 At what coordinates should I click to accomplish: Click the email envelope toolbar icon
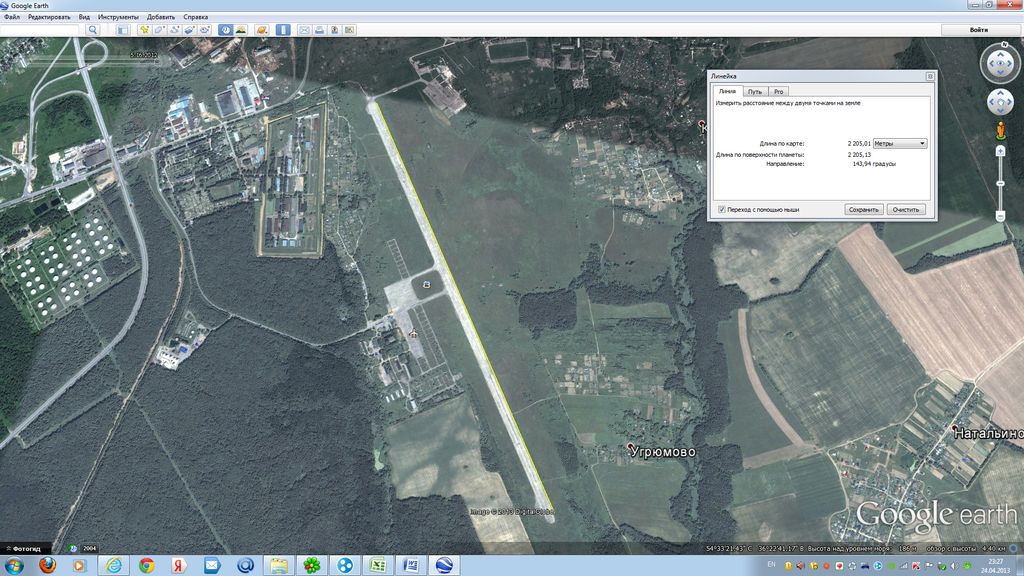coord(304,30)
